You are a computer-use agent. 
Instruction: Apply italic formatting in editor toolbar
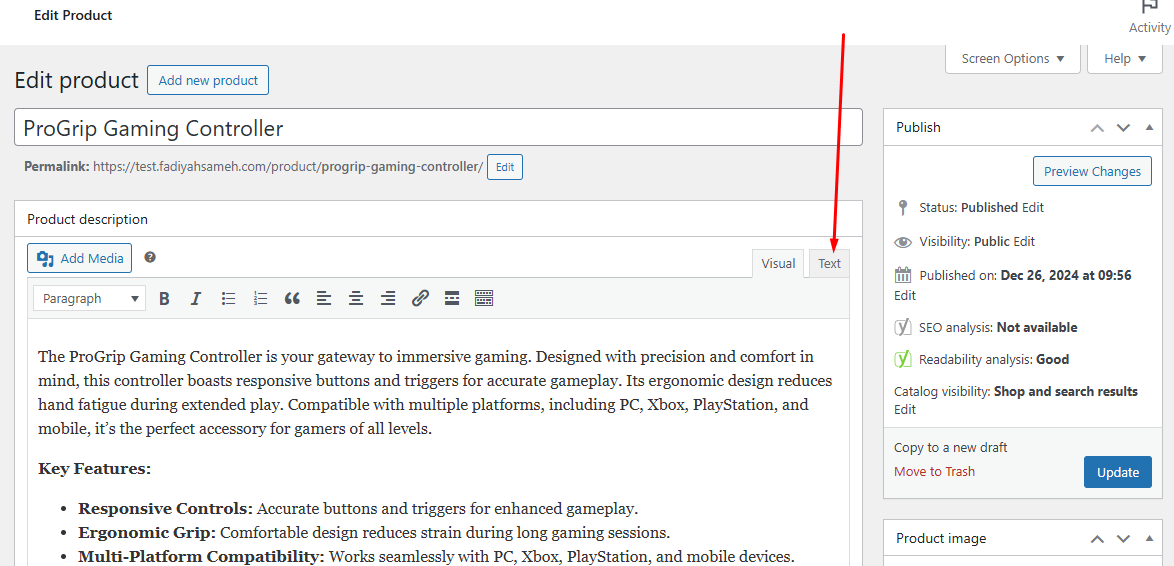(x=195, y=299)
